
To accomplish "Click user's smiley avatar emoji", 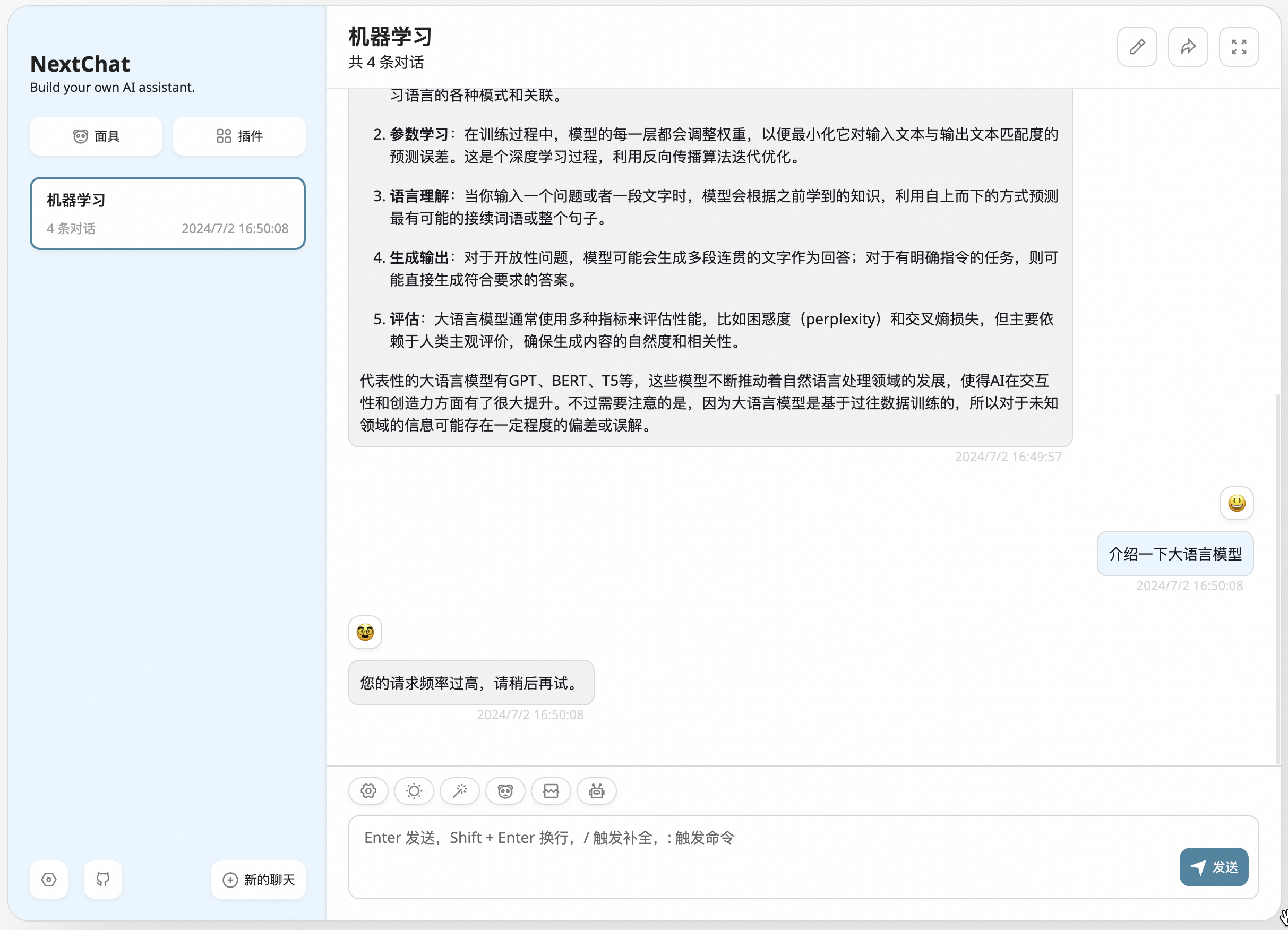I will click(x=1237, y=503).
